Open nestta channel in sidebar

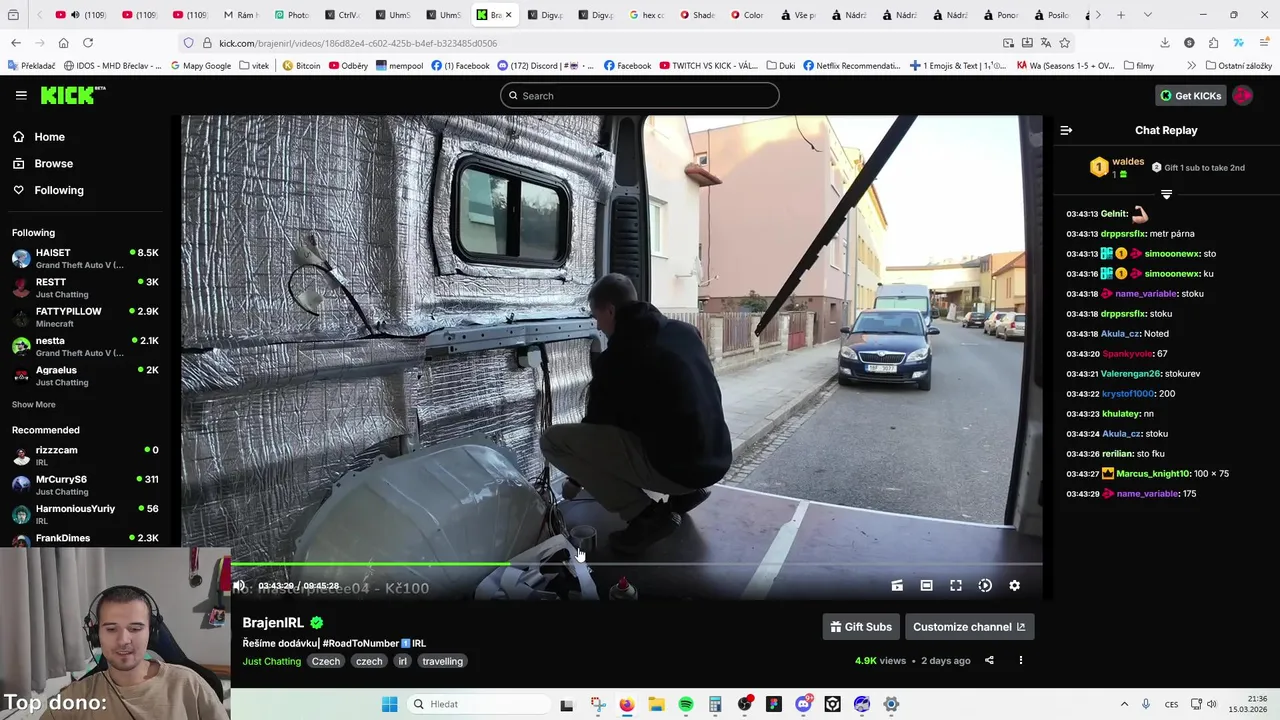click(85, 346)
